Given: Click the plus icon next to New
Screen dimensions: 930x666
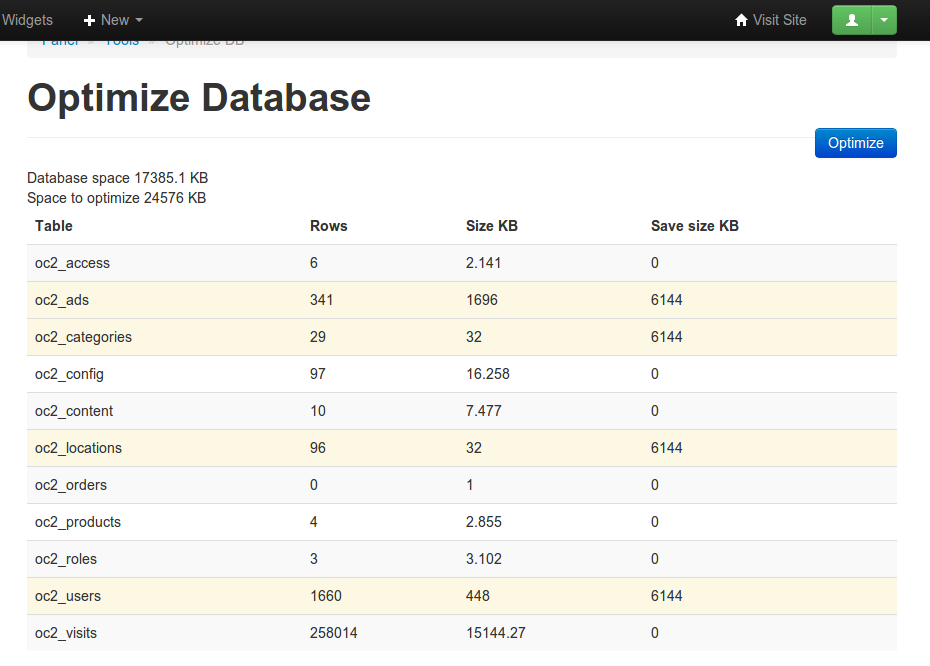Looking at the screenshot, I should pos(89,20).
